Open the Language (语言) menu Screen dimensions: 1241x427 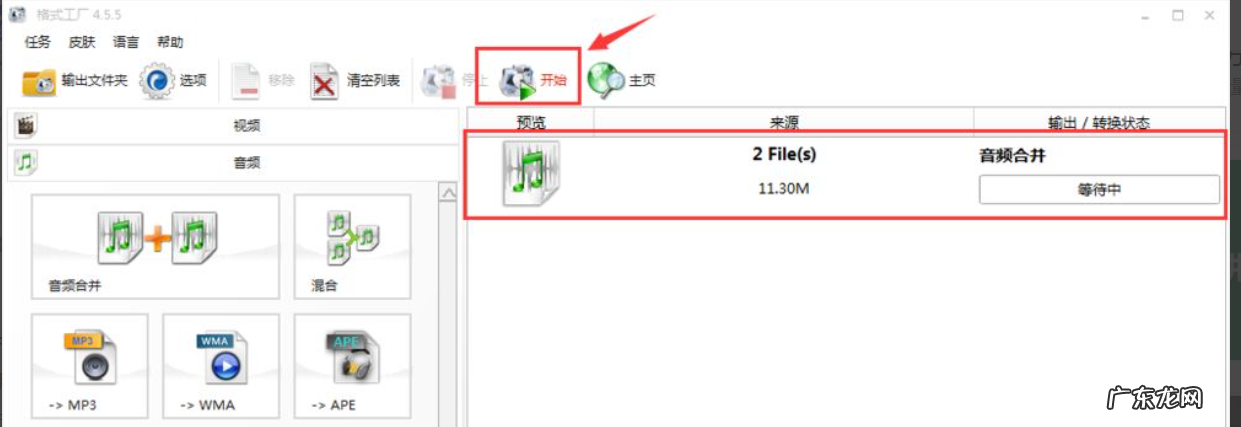pyautogui.click(x=126, y=43)
